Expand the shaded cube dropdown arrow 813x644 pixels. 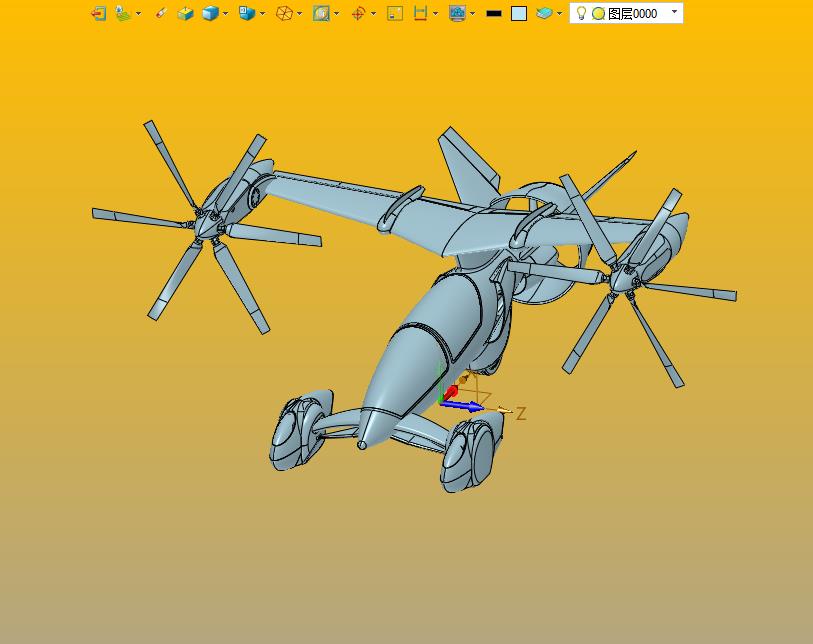225,13
